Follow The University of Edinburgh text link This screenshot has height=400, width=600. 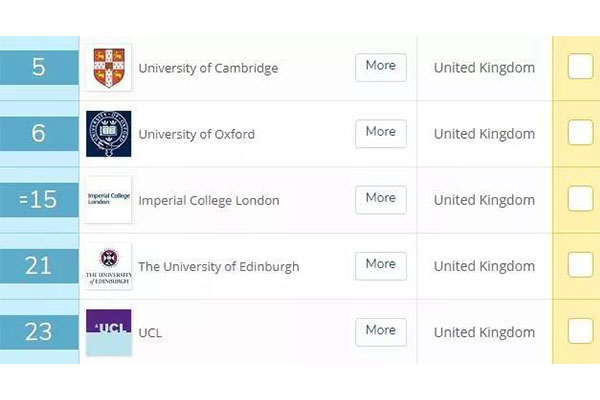pyautogui.click(x=219, y=267)
